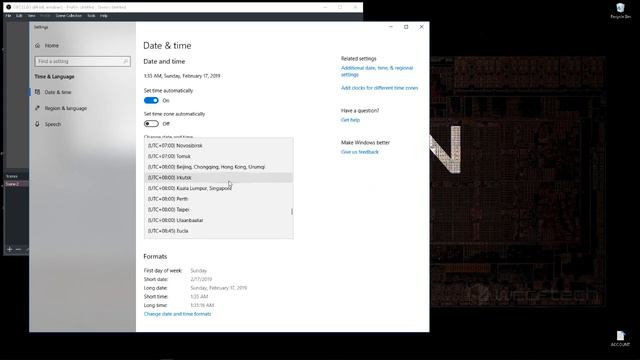The width and height of the screenshot is (640, 360).
Task: Click Add clocks for different time zones
Action: [x=380, y=88]
